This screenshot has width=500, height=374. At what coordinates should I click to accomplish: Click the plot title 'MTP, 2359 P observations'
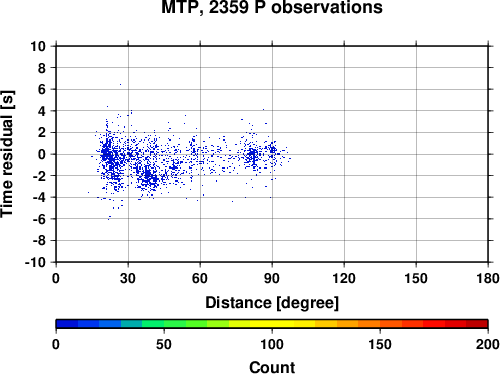pos(272,7)
